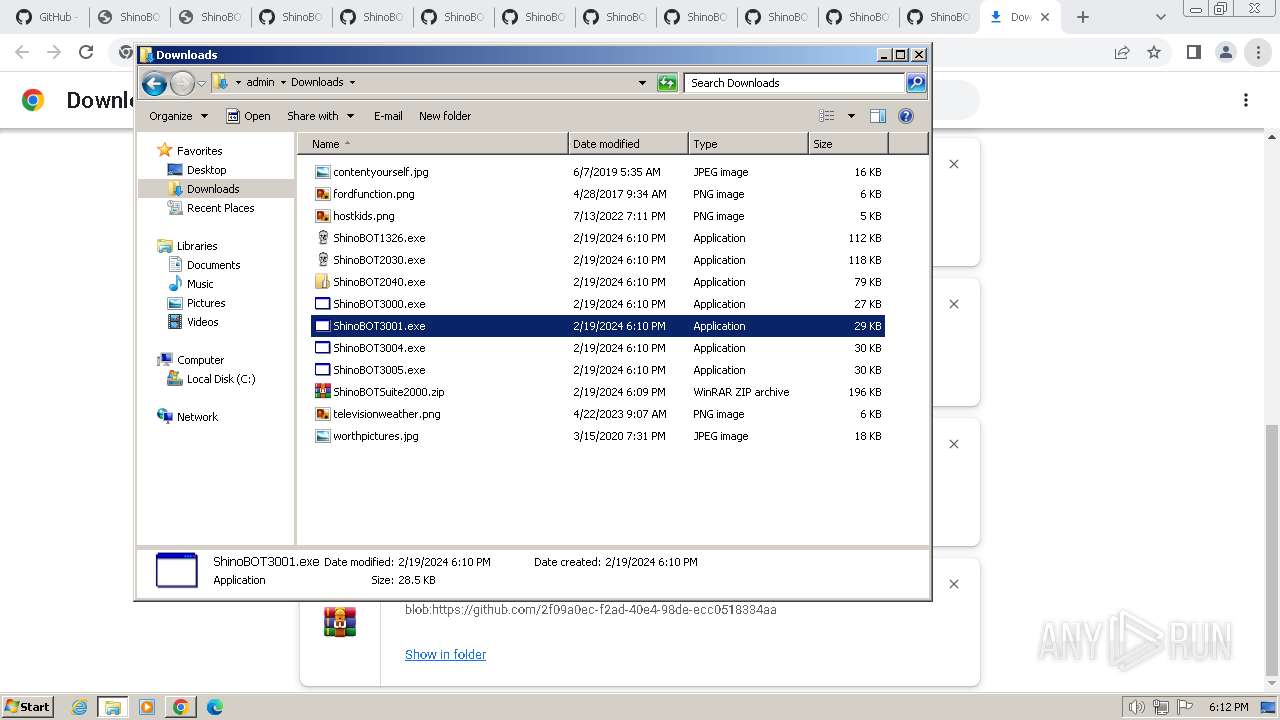Toggle Chrome side panel icon
This screenshot has width=1280, height=720.
click(x=1193, y=52)
